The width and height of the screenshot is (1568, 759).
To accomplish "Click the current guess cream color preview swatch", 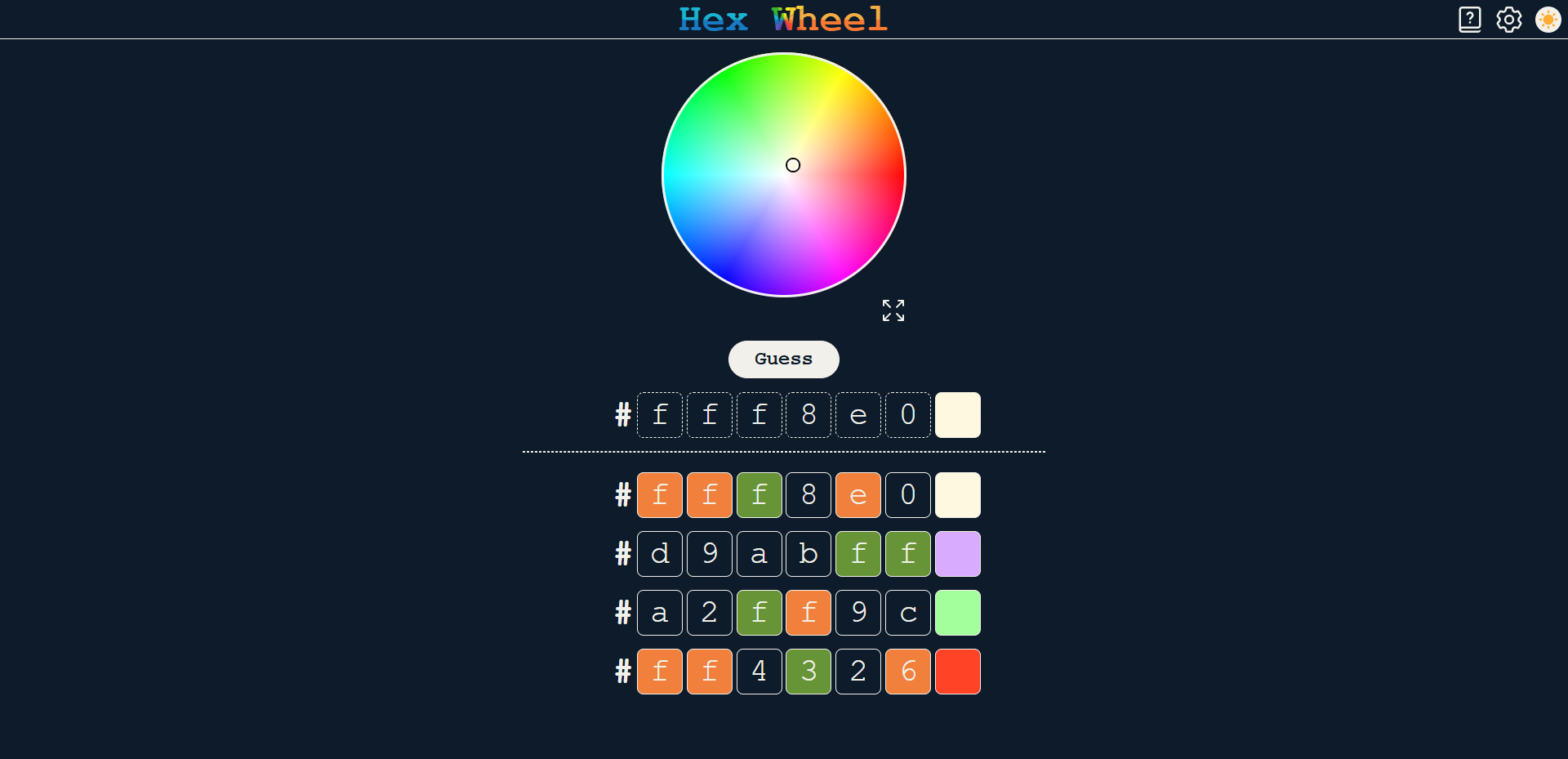I will (957, 415).
